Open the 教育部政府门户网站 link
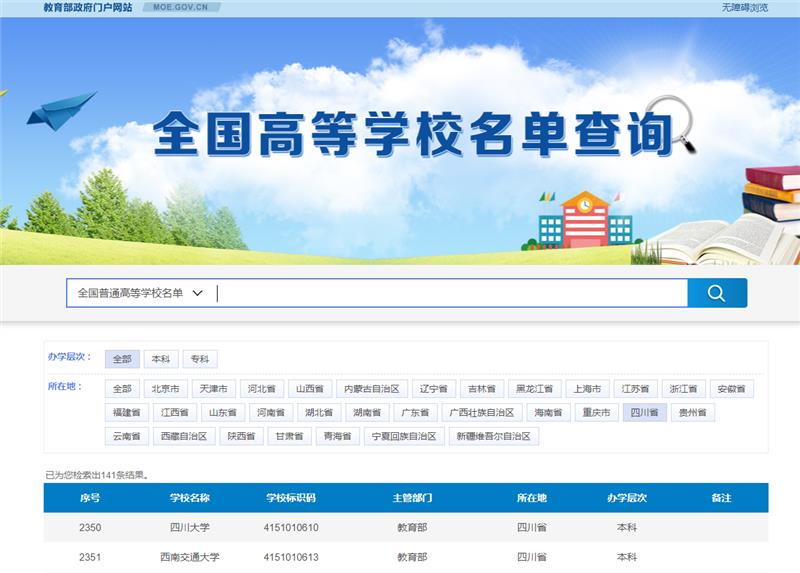Image resolution: width=800 pixels, height=573 pixels. pos(88,7)
